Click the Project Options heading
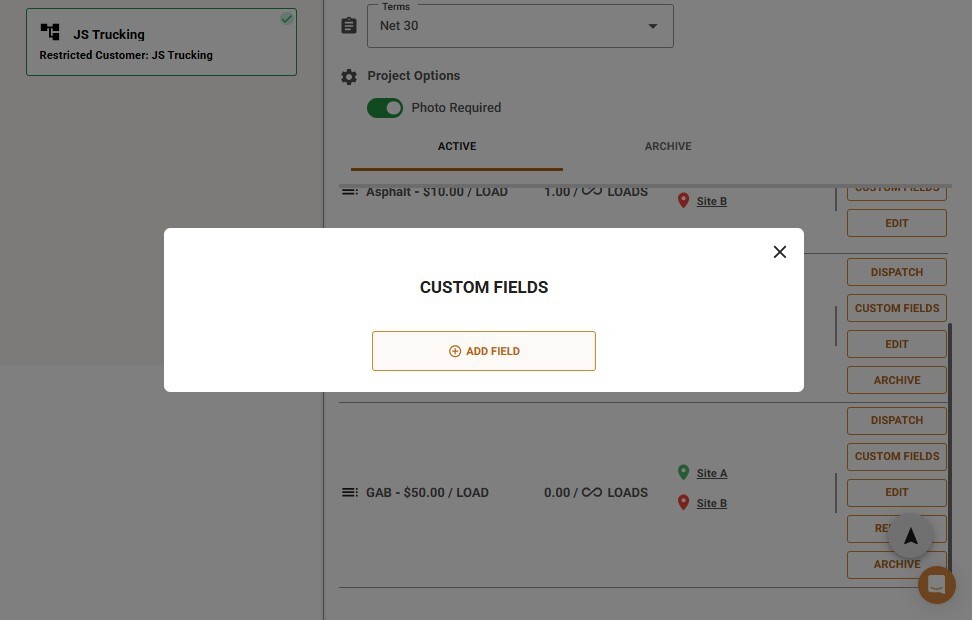The width and height of the screenshot is (972, 620). coord(413,76)
